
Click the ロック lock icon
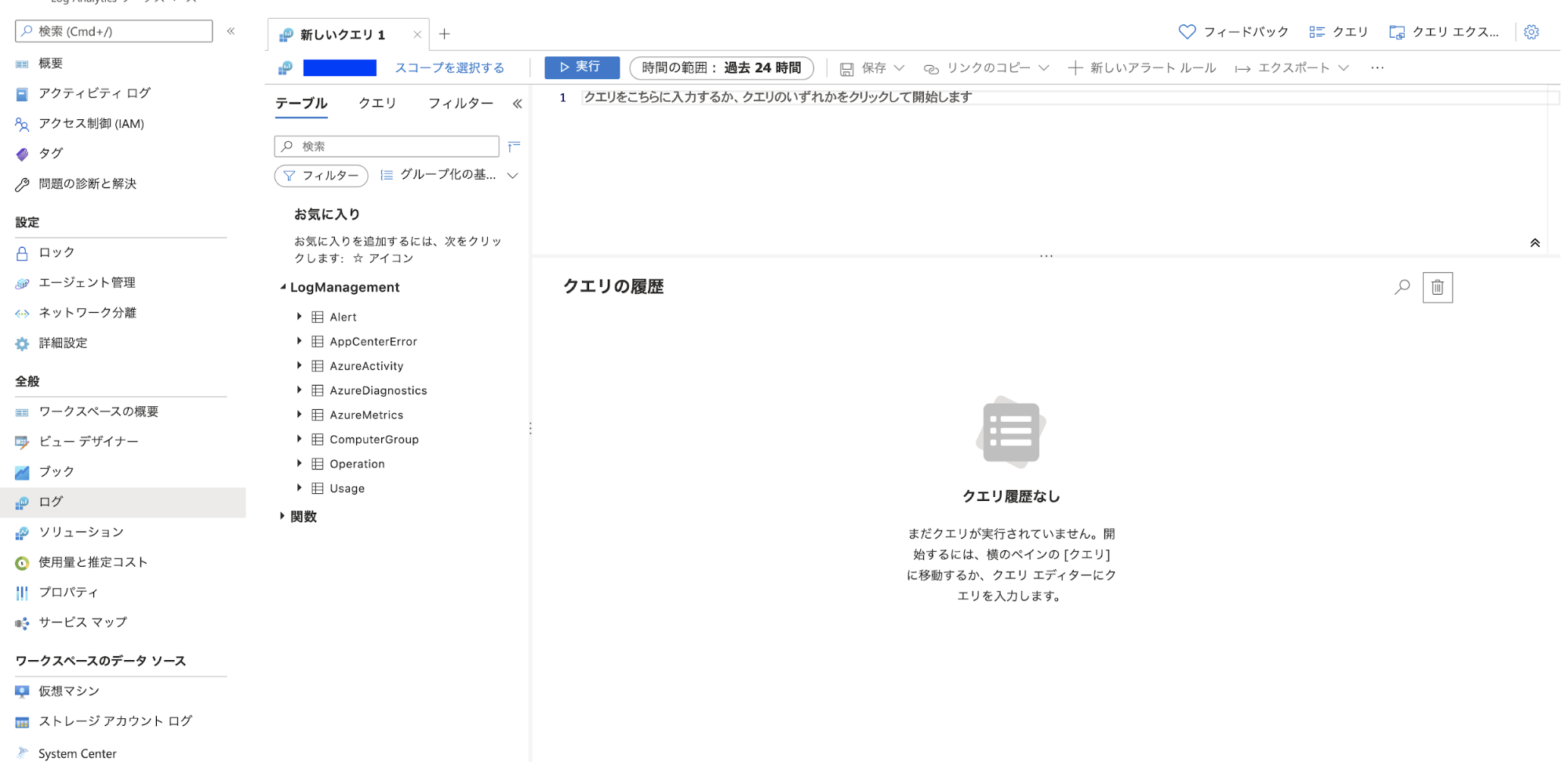(x=22, y=253)
